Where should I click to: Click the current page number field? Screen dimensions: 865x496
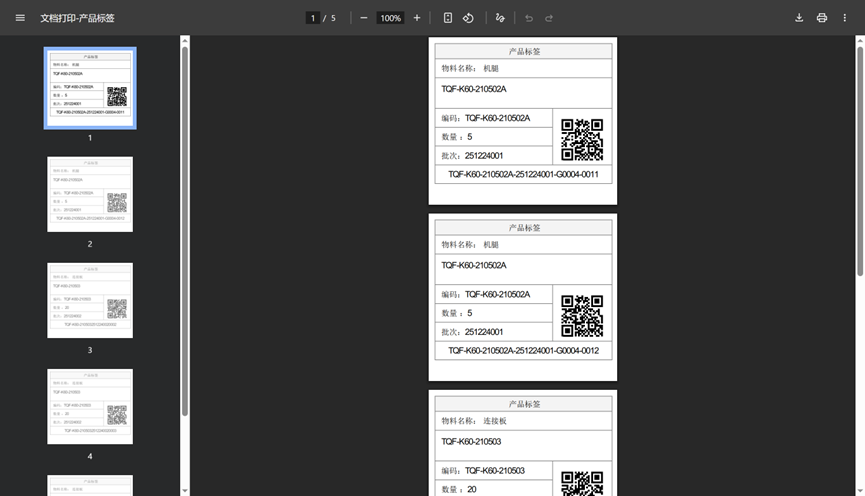(x=313, y=18)
